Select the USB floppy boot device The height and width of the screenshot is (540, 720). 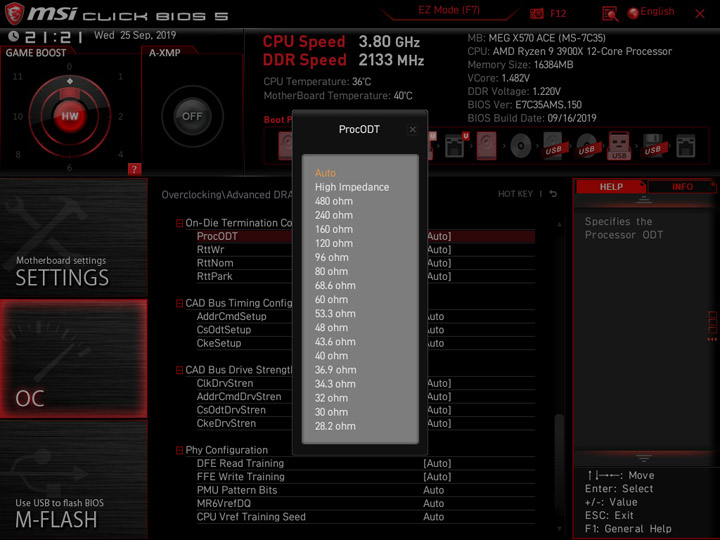653,146
